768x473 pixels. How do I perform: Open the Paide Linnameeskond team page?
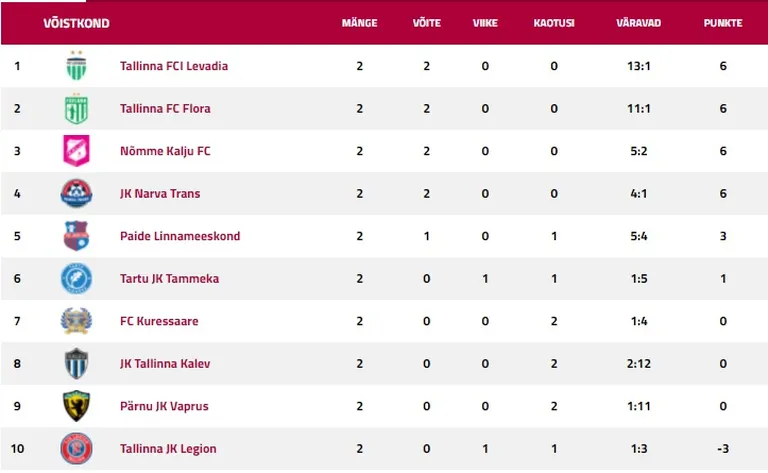[x=180, y=236]
